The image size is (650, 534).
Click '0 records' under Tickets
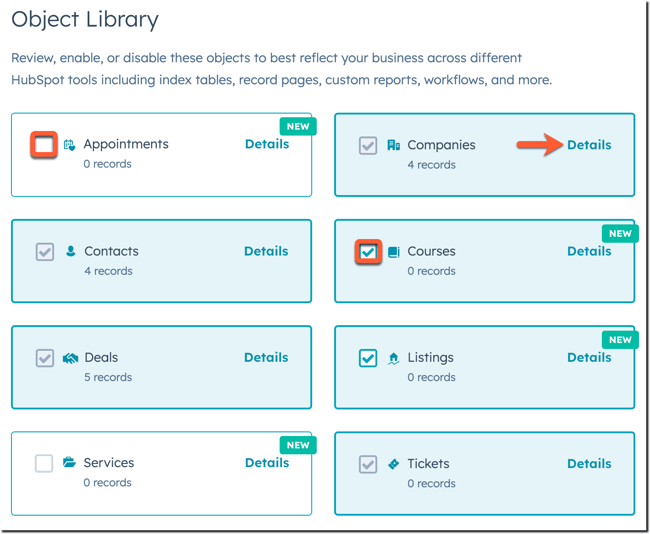coord(432,483)
